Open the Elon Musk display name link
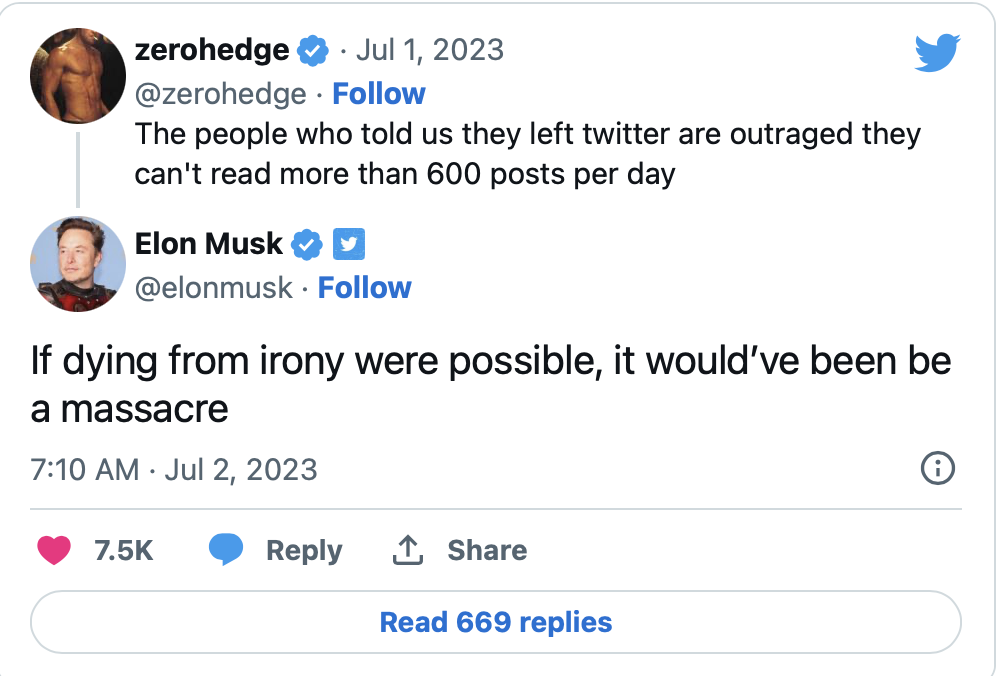 click(209, 243)
